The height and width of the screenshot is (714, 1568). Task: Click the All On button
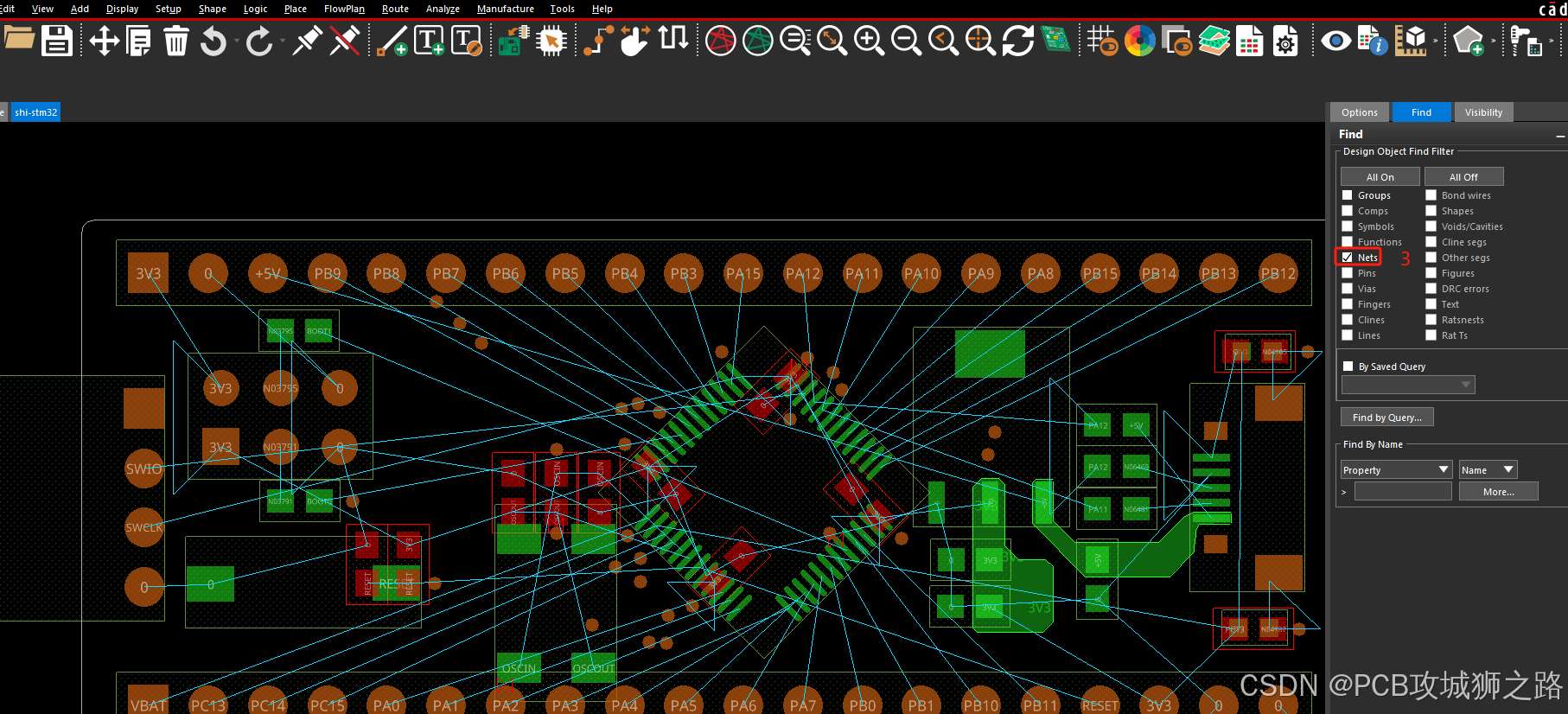pos(1380,176)
